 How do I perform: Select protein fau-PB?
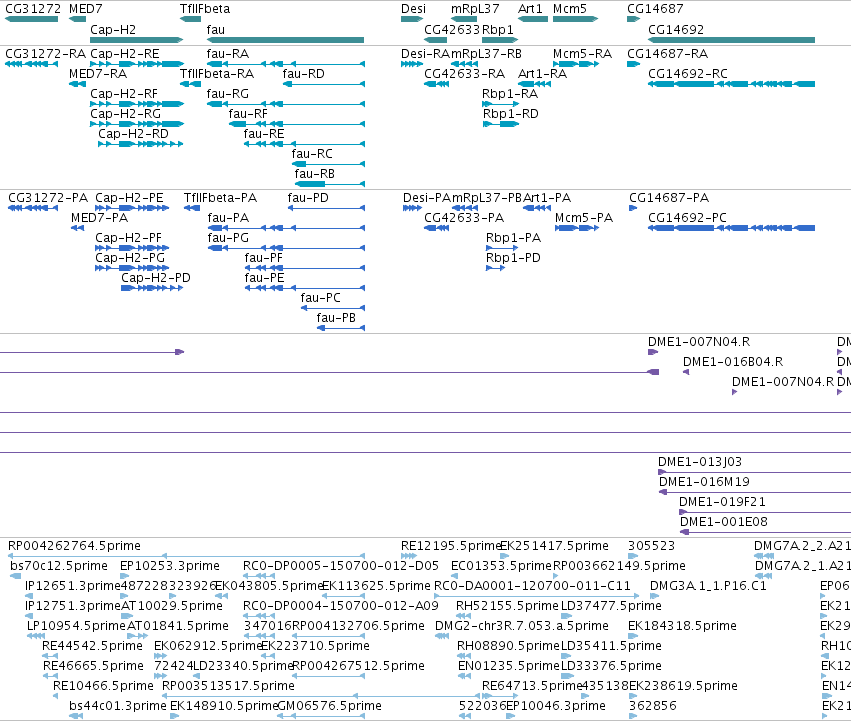(336, 318)
